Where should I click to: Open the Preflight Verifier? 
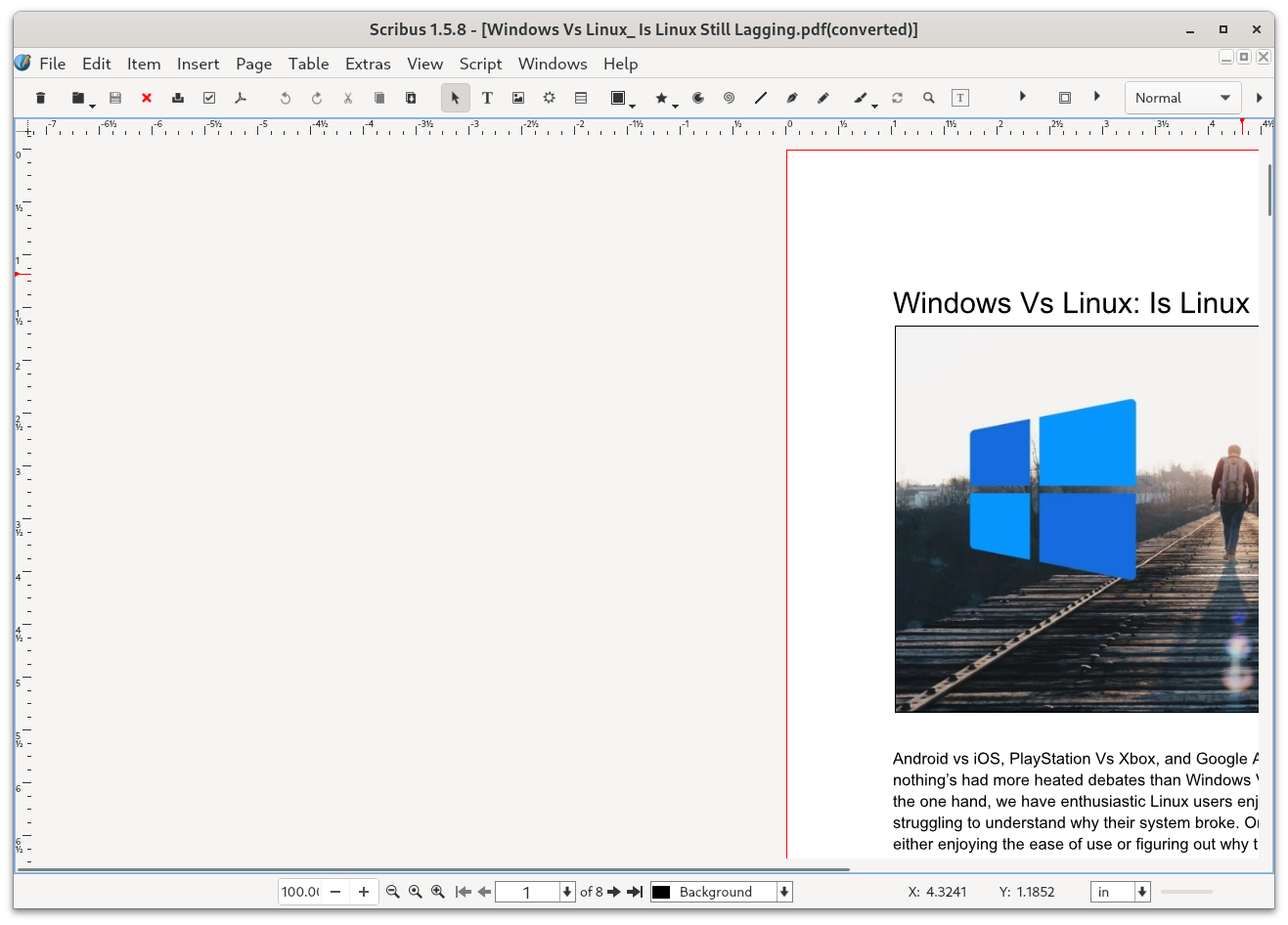(x=208, y=98)
